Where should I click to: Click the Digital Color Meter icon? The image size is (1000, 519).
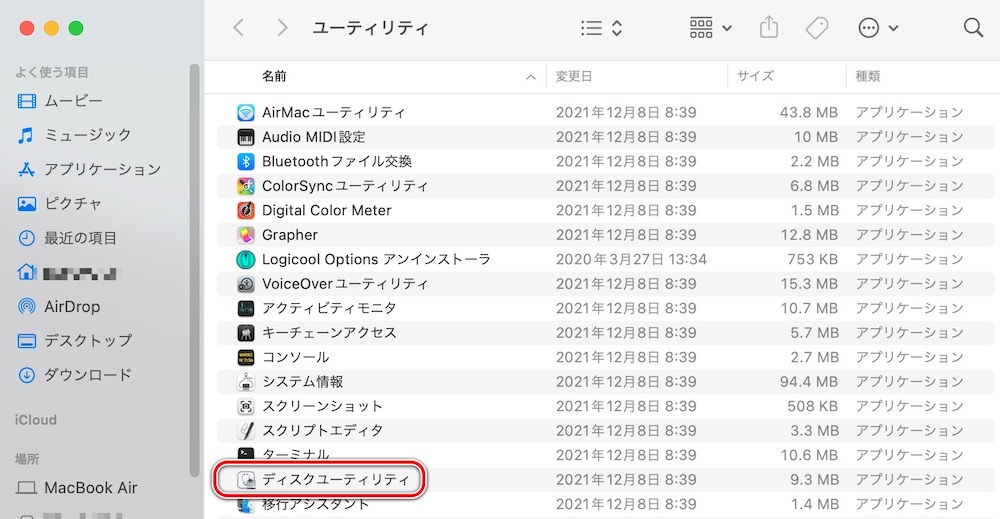[246, 210]
